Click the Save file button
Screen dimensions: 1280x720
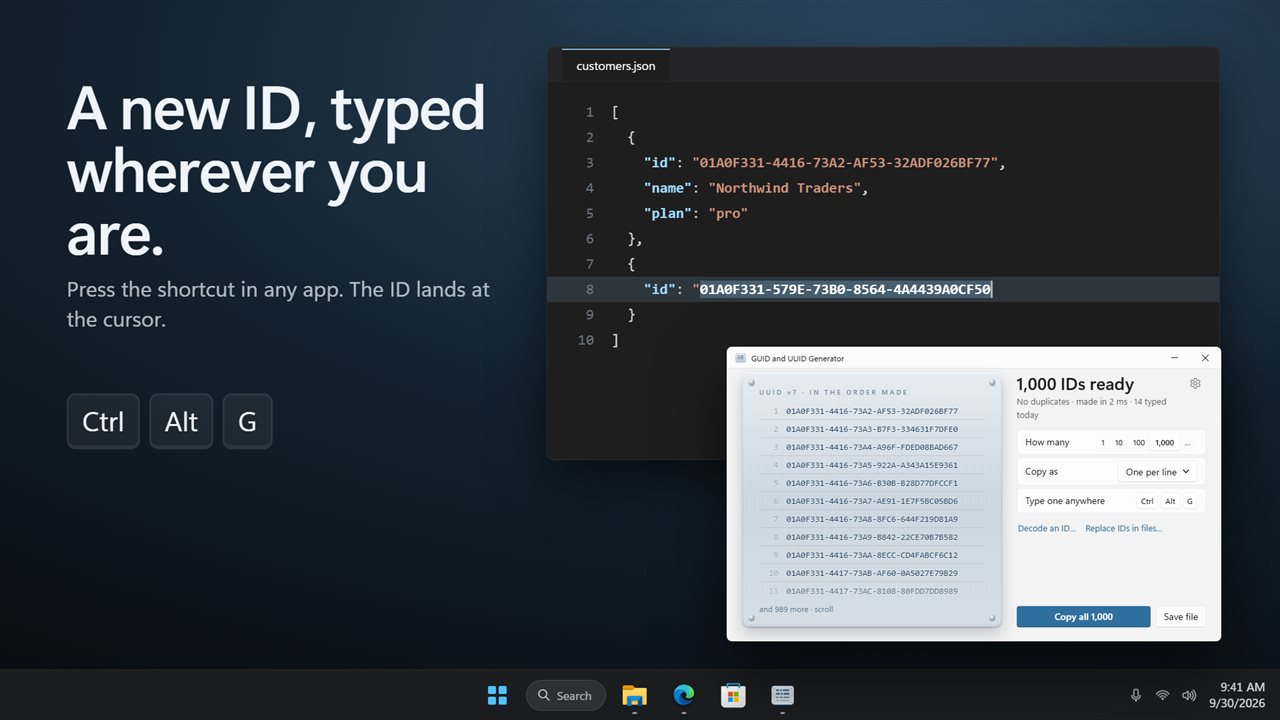coord(1180,617)
